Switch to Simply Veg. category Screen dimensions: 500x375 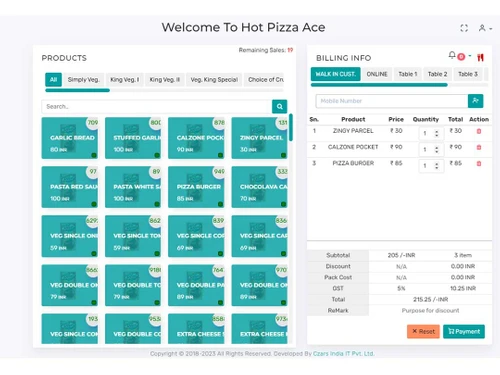click(83, 79)
